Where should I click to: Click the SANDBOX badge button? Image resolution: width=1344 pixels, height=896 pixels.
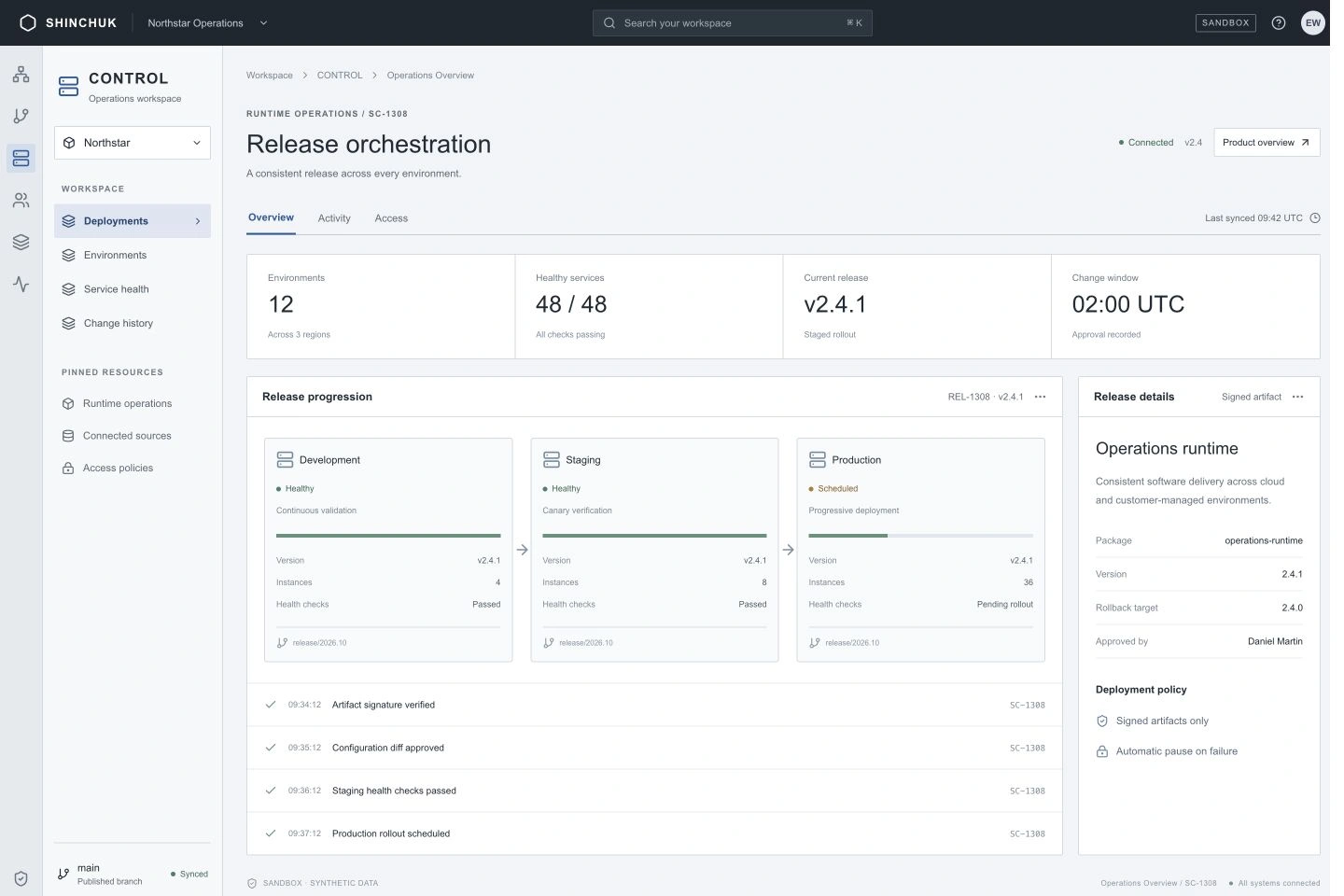coord(1225,23)
